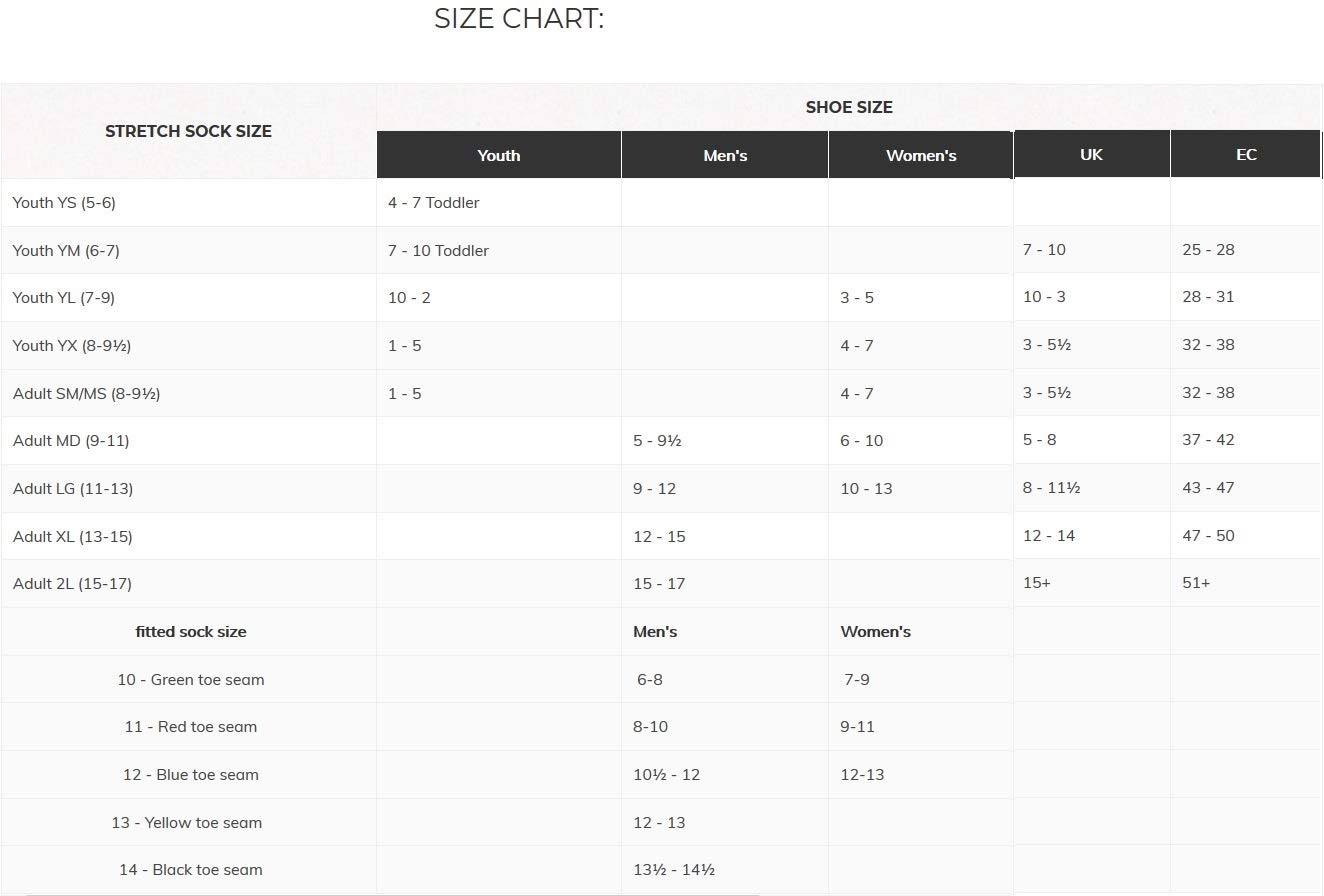Click the Men's column header

[725, 155]
